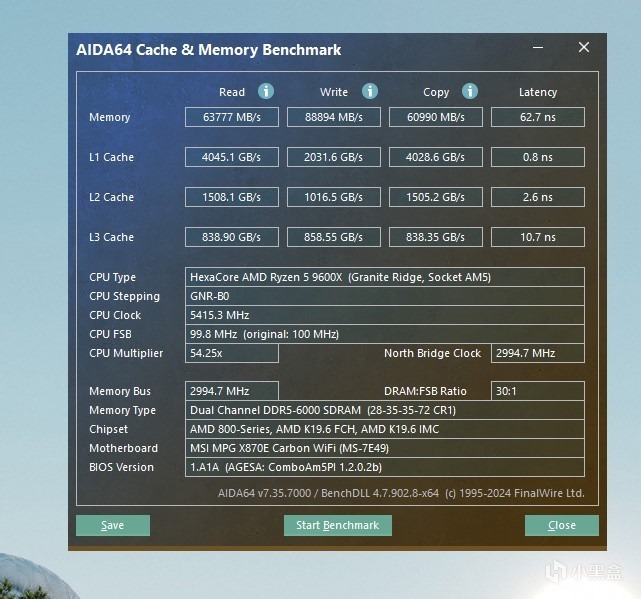This screenshot has height=599, width=641.
Task: Click the Write column header
Action: [334, 92]
